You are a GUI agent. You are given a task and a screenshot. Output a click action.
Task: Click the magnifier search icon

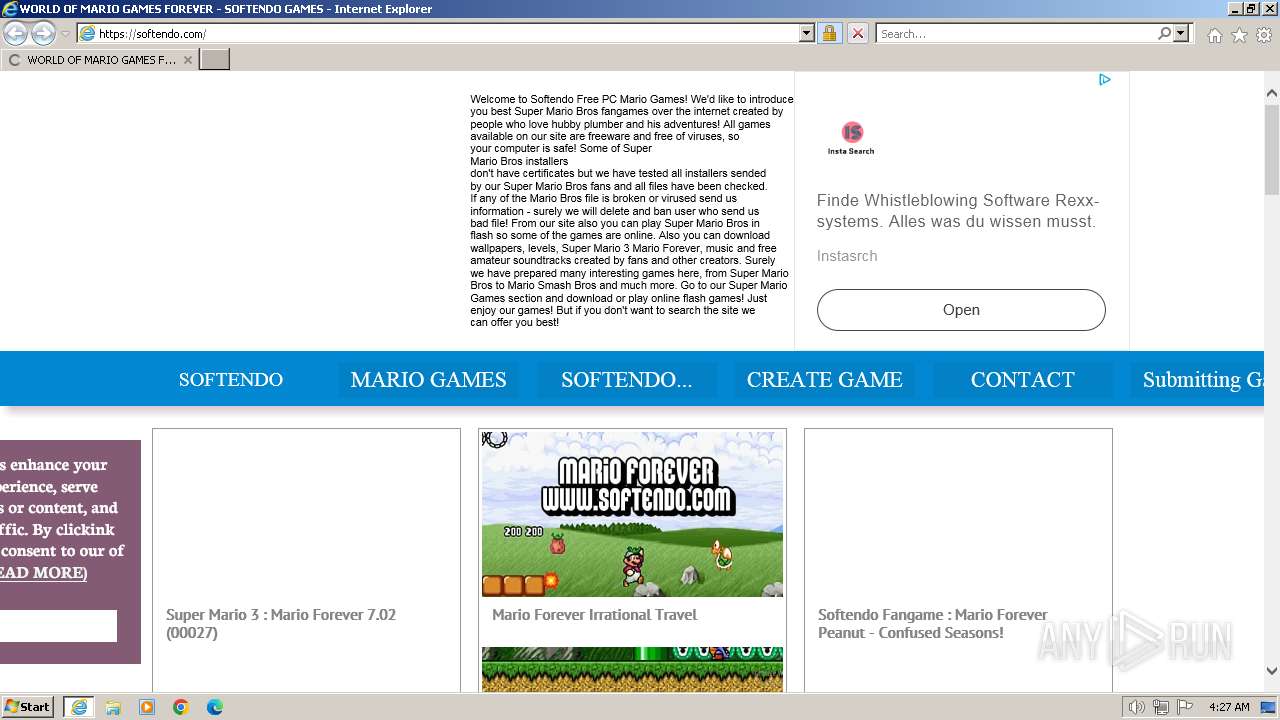click(1164, 33)
